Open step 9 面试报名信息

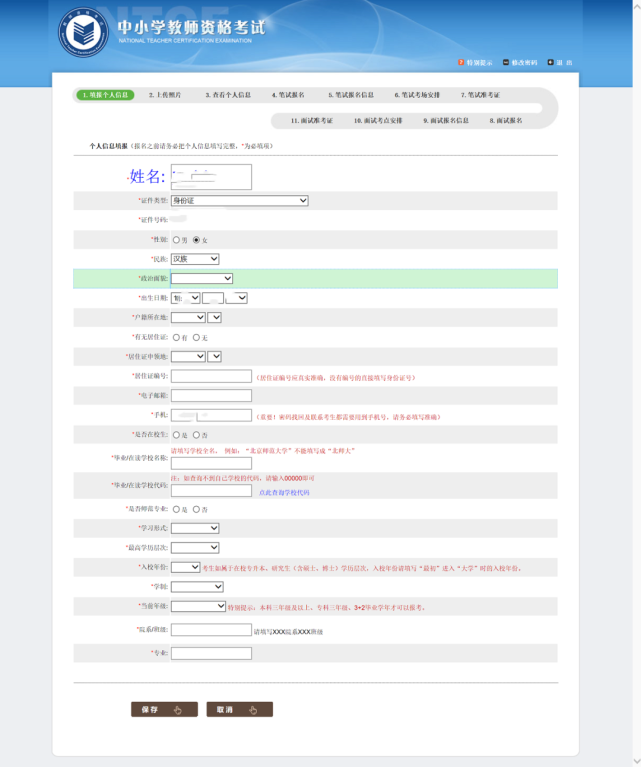tap(446, 120)
